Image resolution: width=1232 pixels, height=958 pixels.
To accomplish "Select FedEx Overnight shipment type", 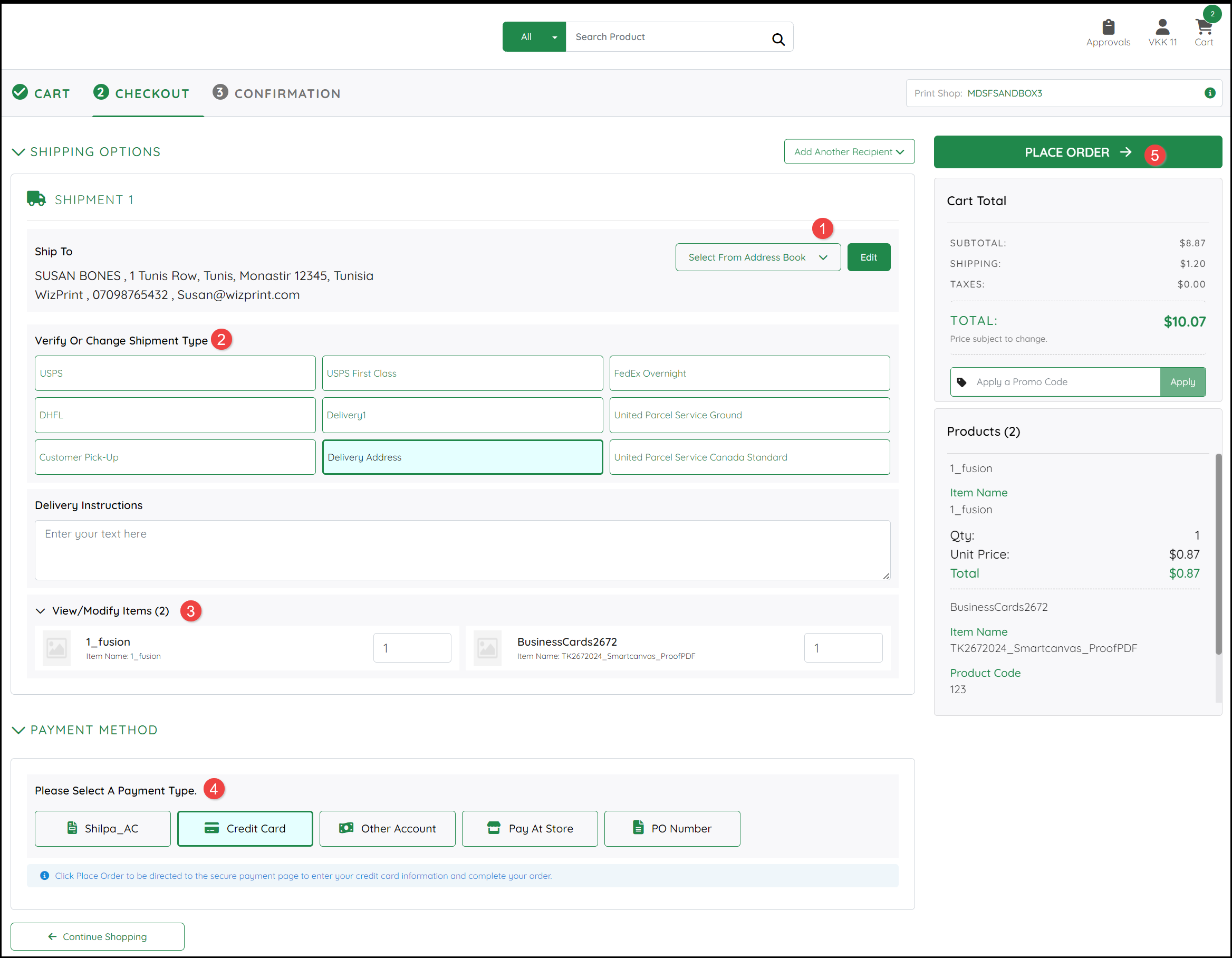I will (749, 373).
